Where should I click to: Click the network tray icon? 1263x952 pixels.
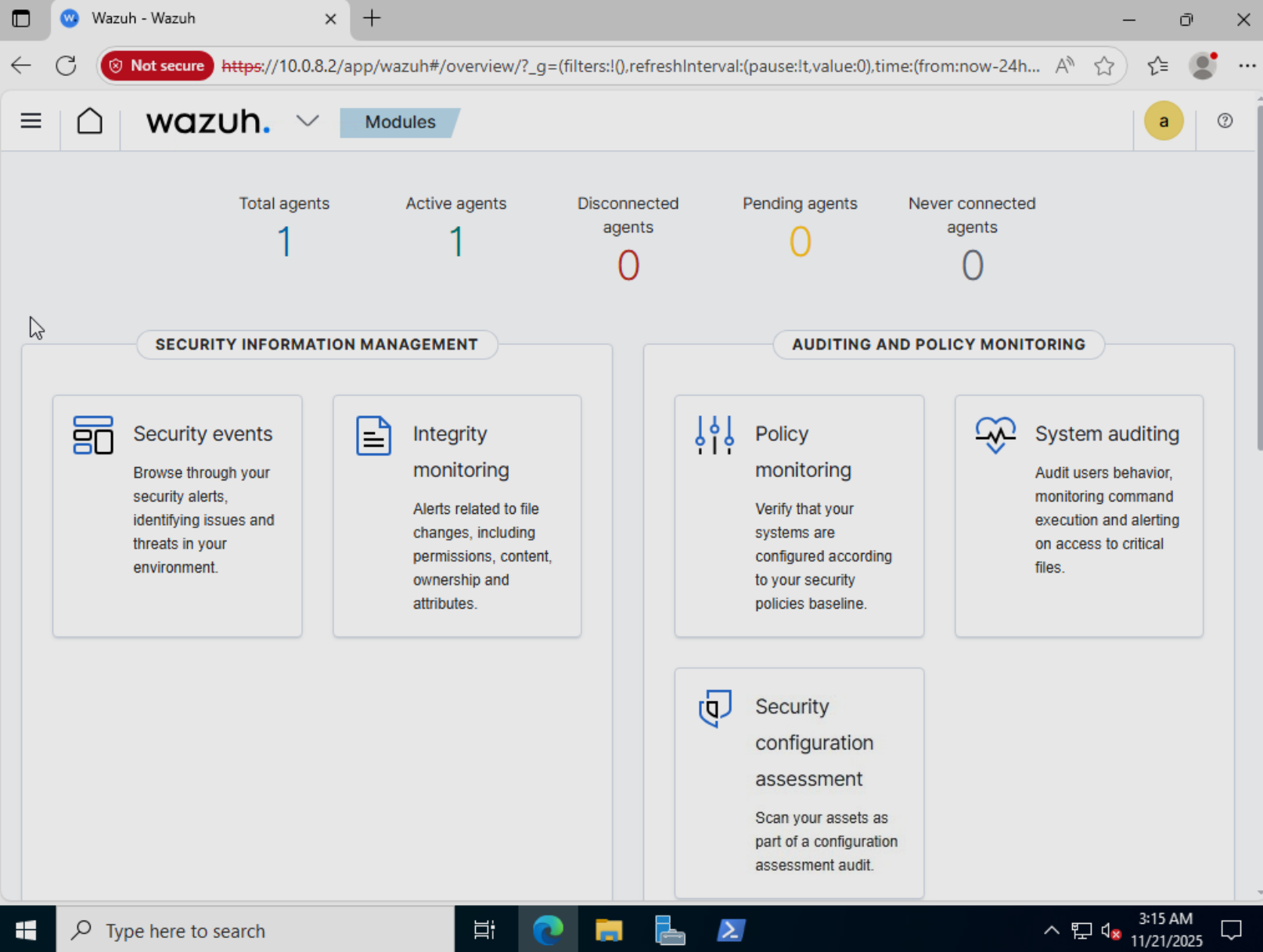1081,930
